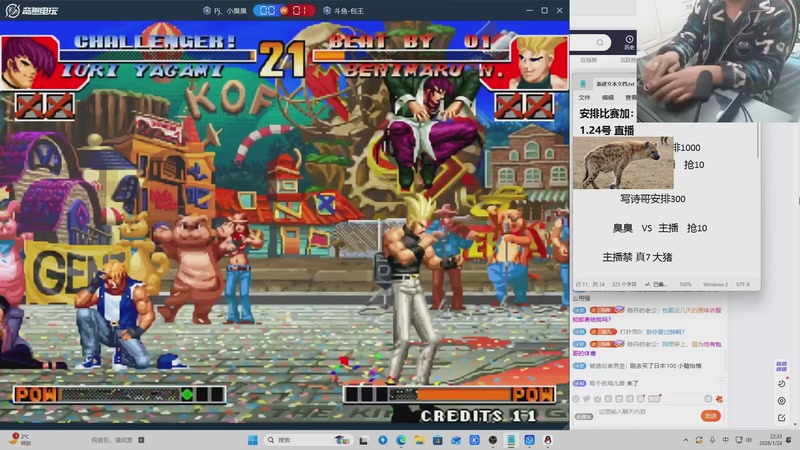This screenshot has width=800, height=450.
Task: Click UTF-8 encoding in Notepad status bar
Action: click(x=743, y=284)
